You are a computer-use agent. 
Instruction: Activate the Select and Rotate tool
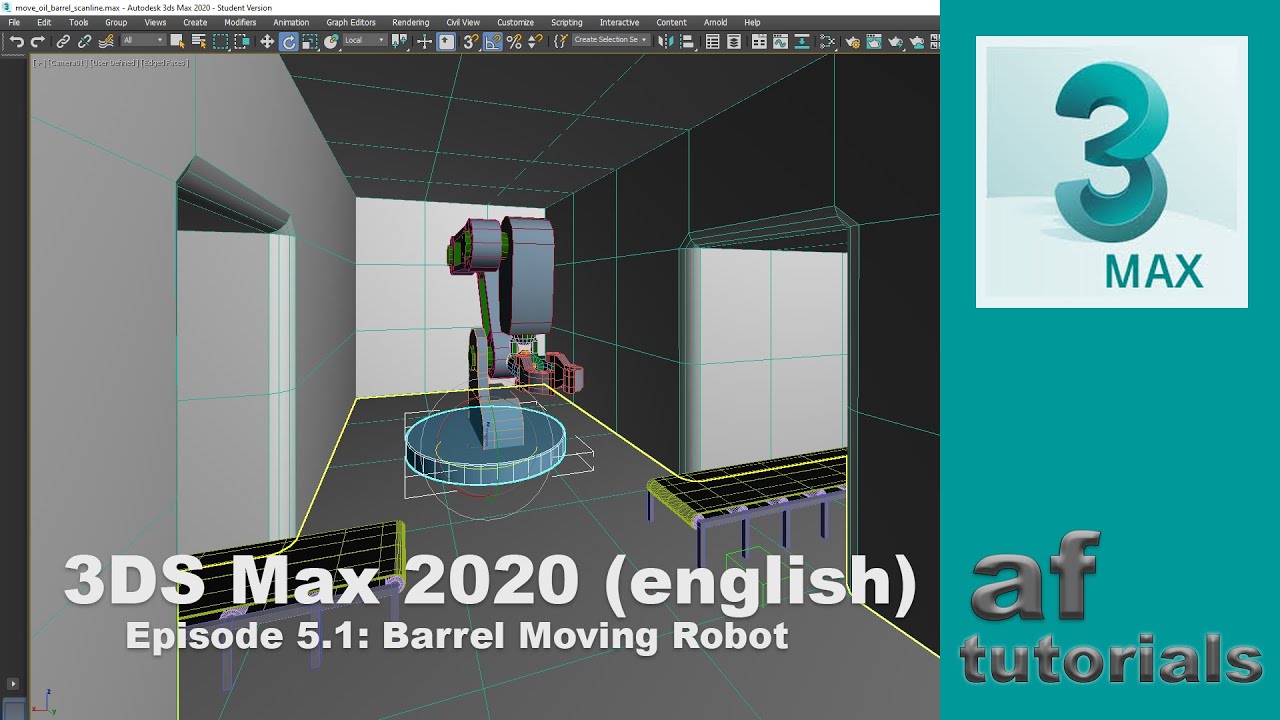288,41
